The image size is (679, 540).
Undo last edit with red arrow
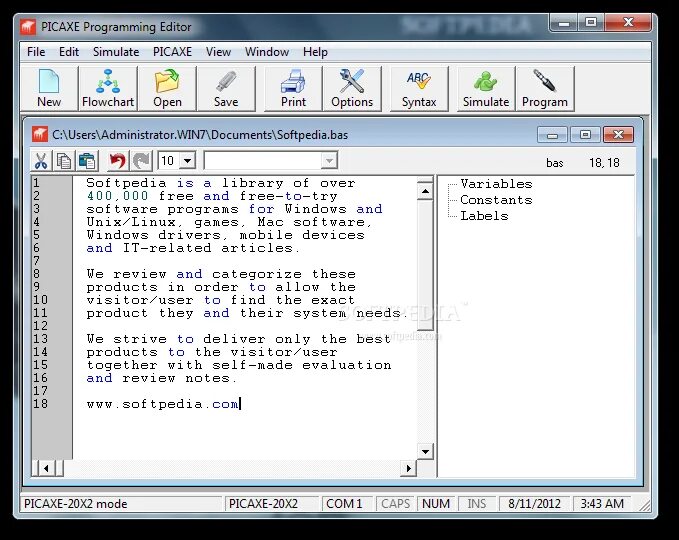coord(117,161)
